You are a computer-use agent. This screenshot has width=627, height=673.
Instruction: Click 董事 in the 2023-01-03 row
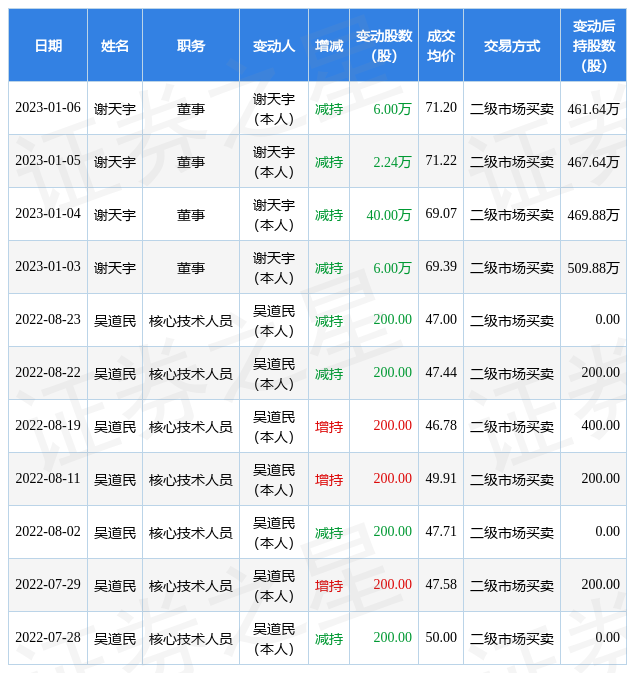click(191, 268)
